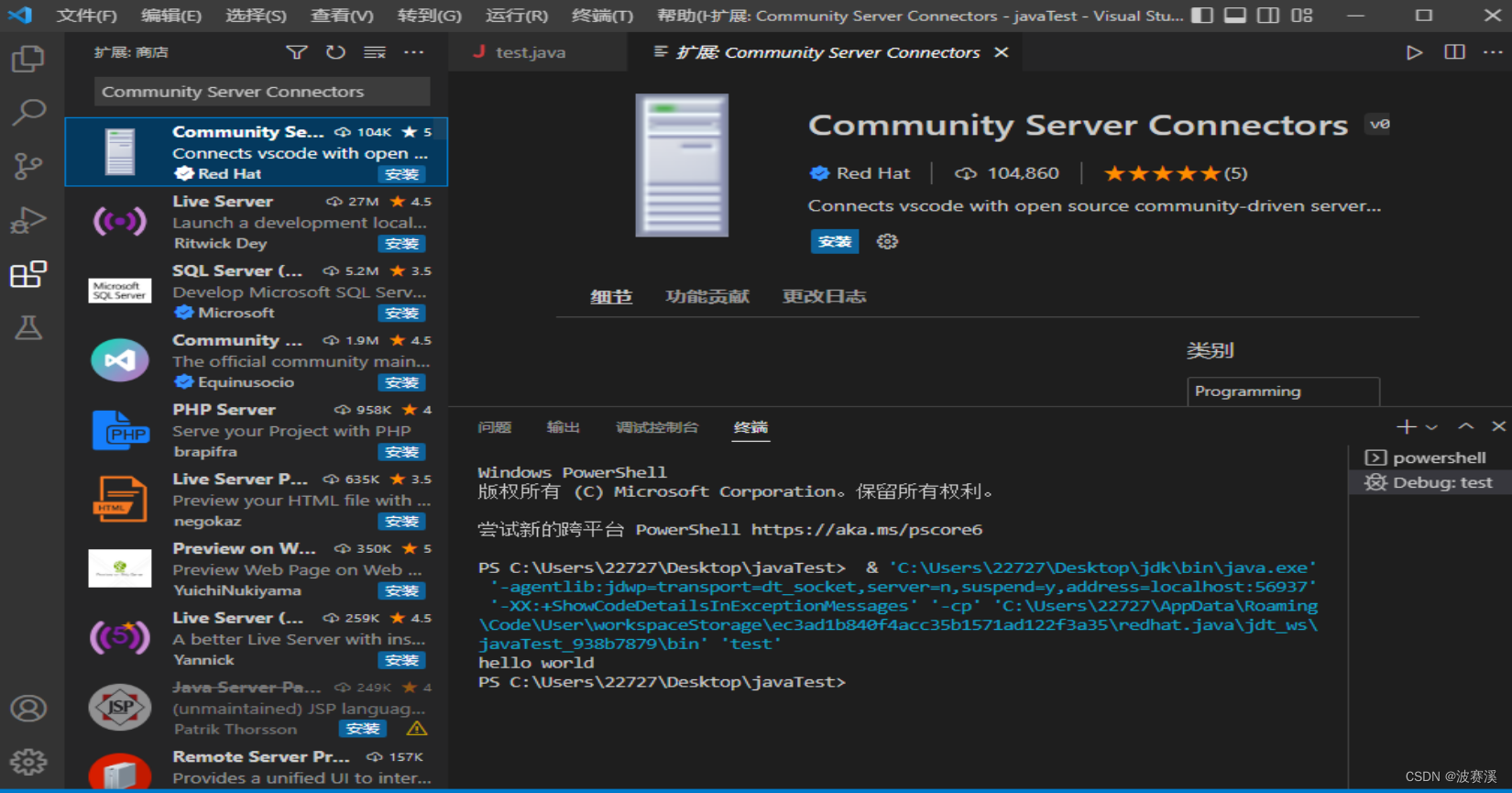Image resolution: width=1512 pixels, height=793 pixels.
Task: Click the Programming category tag
Action: [x=1283, y=391]
